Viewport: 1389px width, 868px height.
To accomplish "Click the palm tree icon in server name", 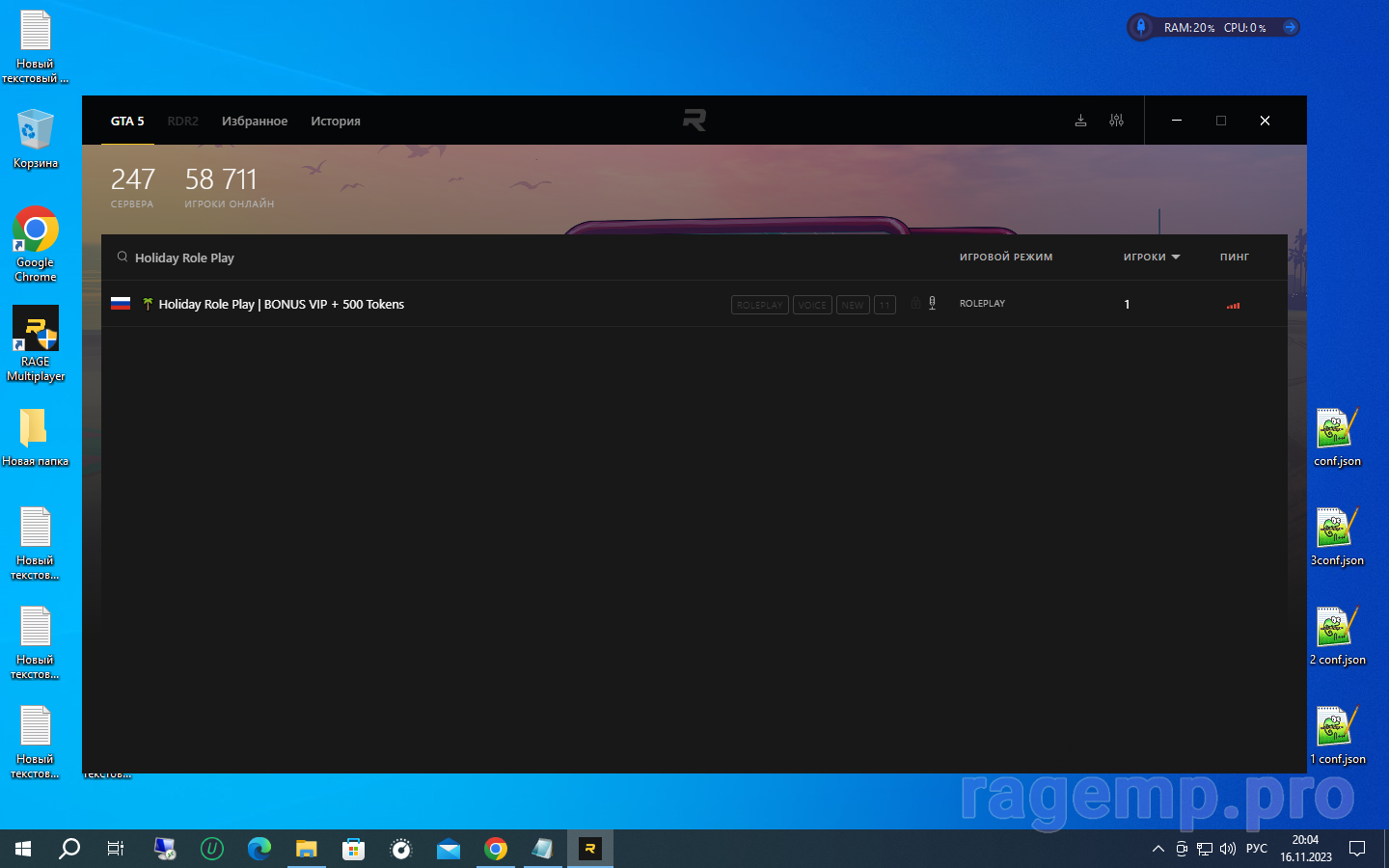I will [x=148, y=304].
